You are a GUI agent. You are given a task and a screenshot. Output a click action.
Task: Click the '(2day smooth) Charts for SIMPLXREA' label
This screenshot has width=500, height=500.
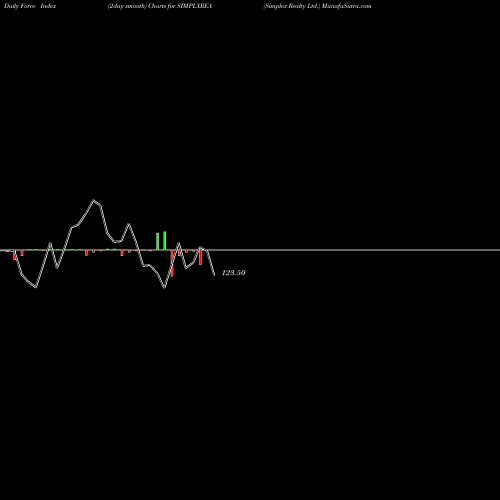point(160,6)
